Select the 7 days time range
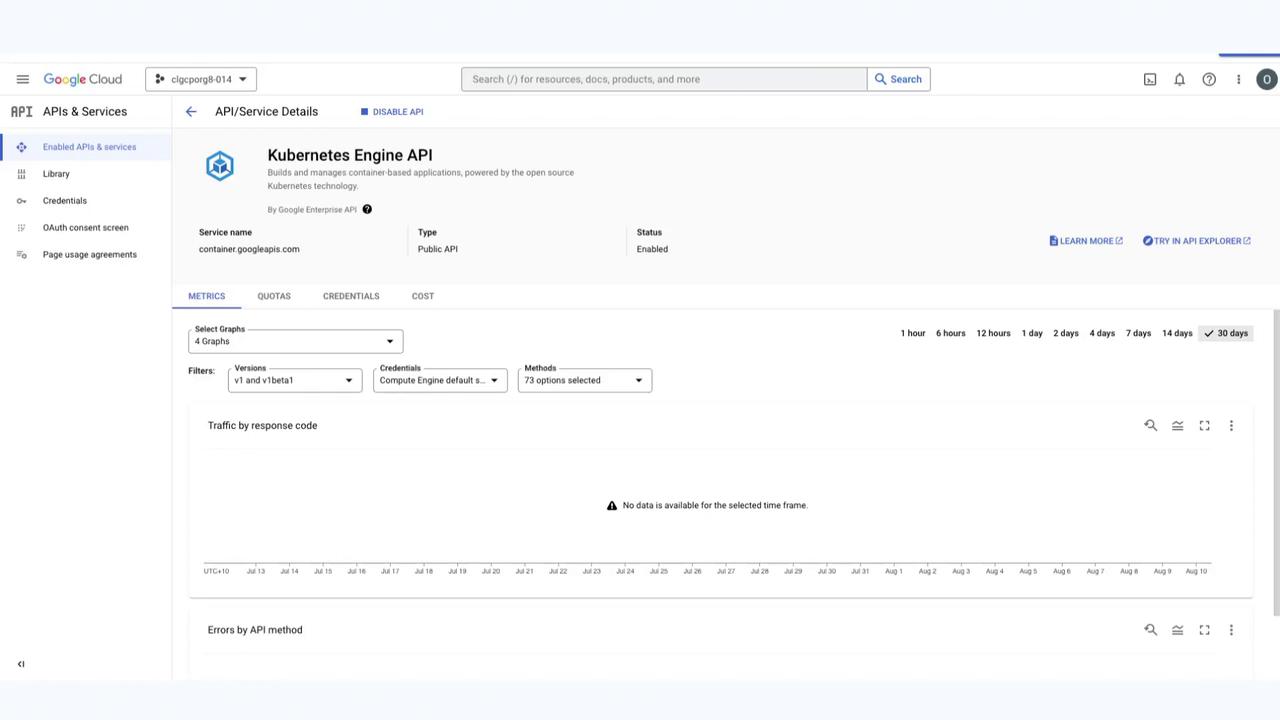The image size is (1280, 720). coord(1138,333)
